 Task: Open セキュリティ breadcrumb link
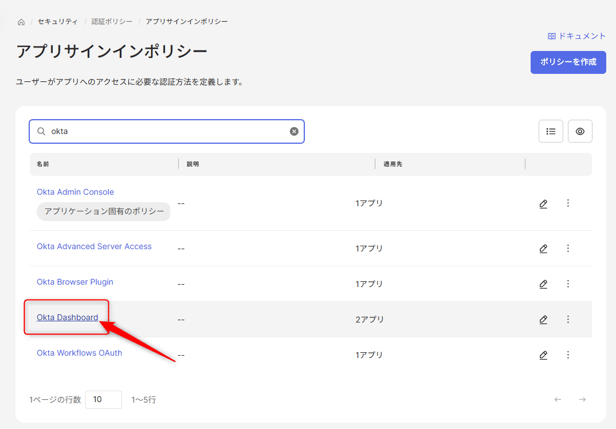click(57, 22)
